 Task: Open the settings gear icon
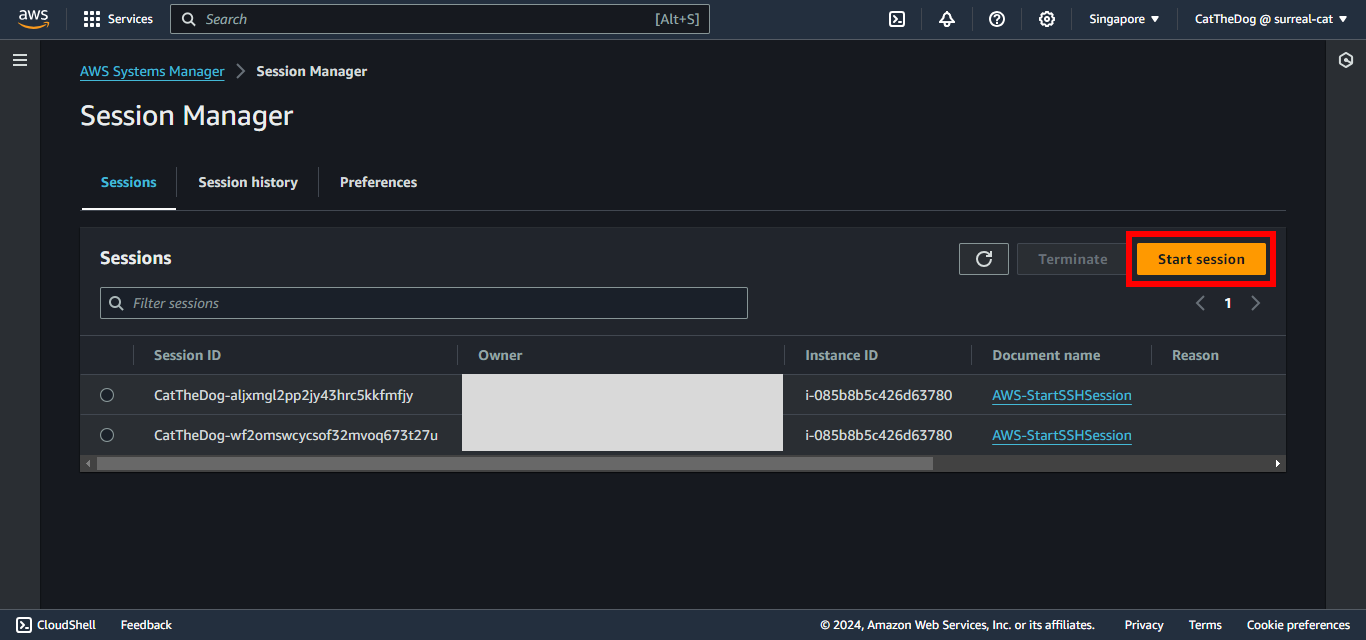click(x=1047, y=19)
